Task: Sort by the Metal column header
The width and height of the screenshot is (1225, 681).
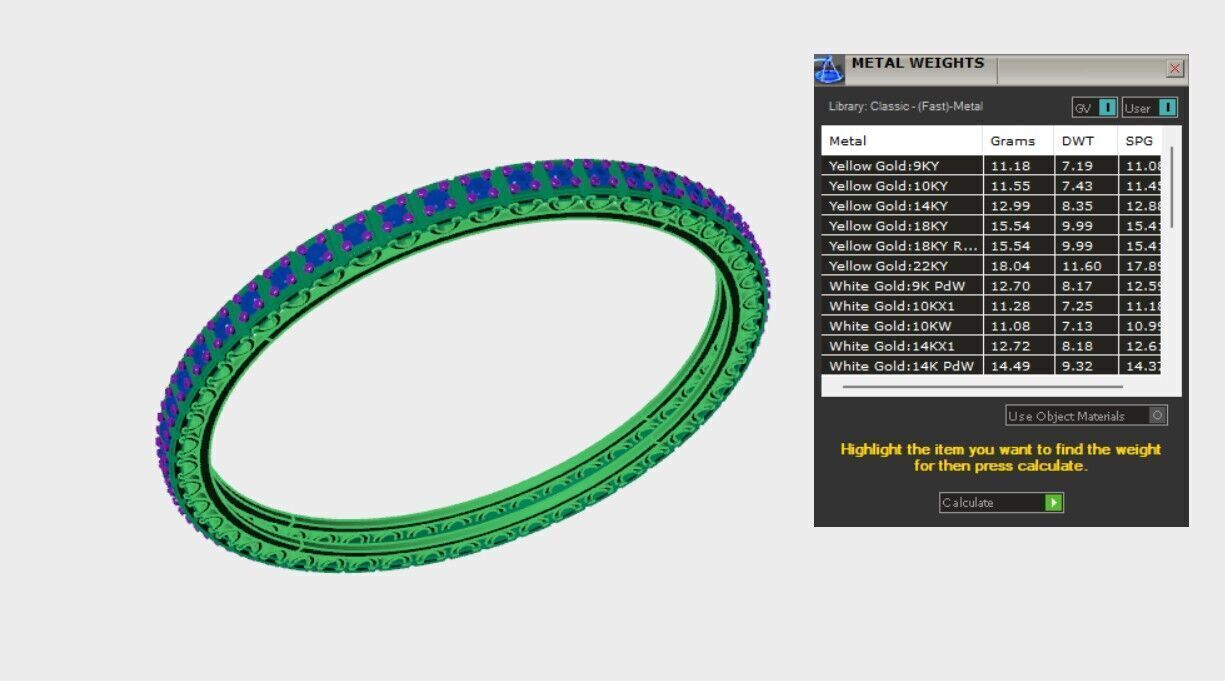Action: [902, 141]
